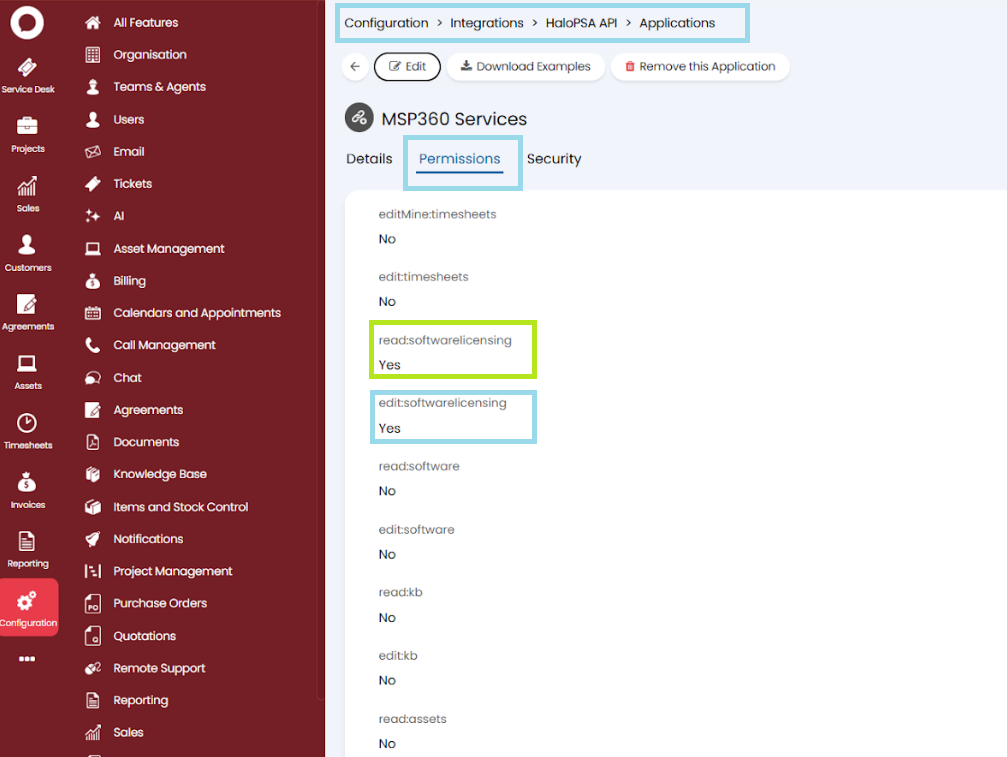Click the read:software permission label
The image size is (1007, 757).
tap(419, 466)
